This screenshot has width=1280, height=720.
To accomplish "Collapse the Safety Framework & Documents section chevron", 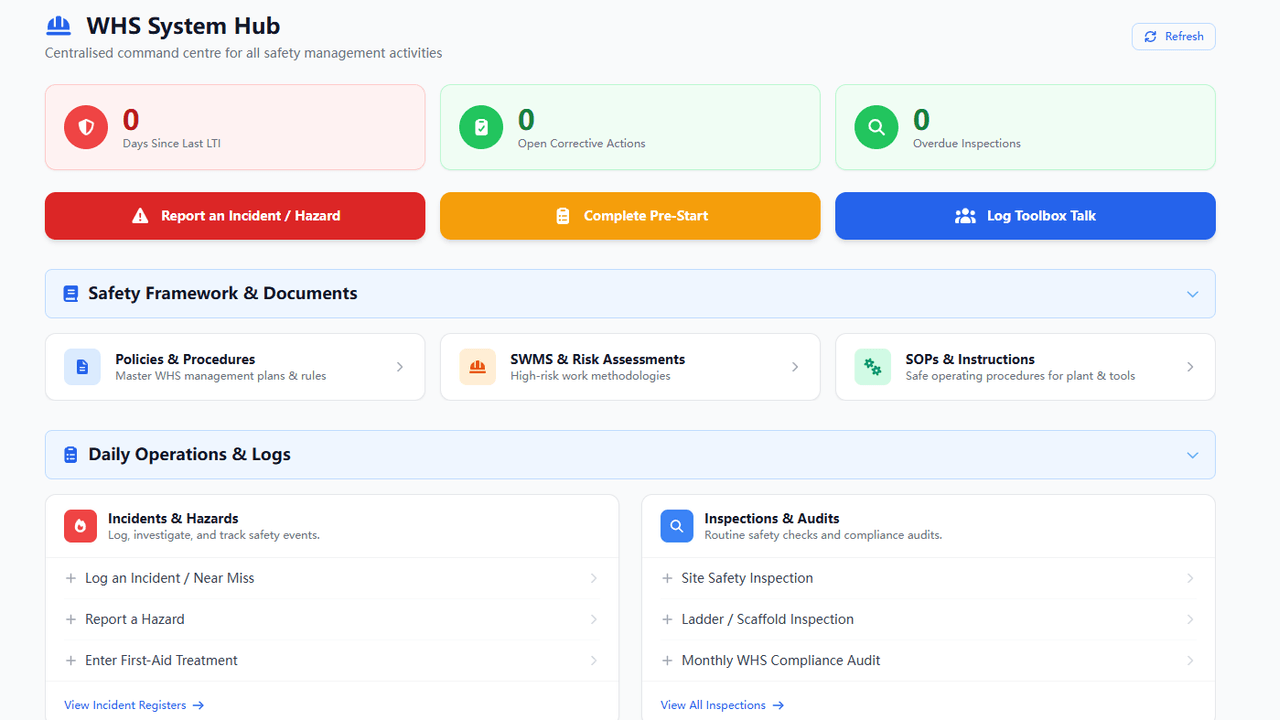I will click(x=1192, y=294).
